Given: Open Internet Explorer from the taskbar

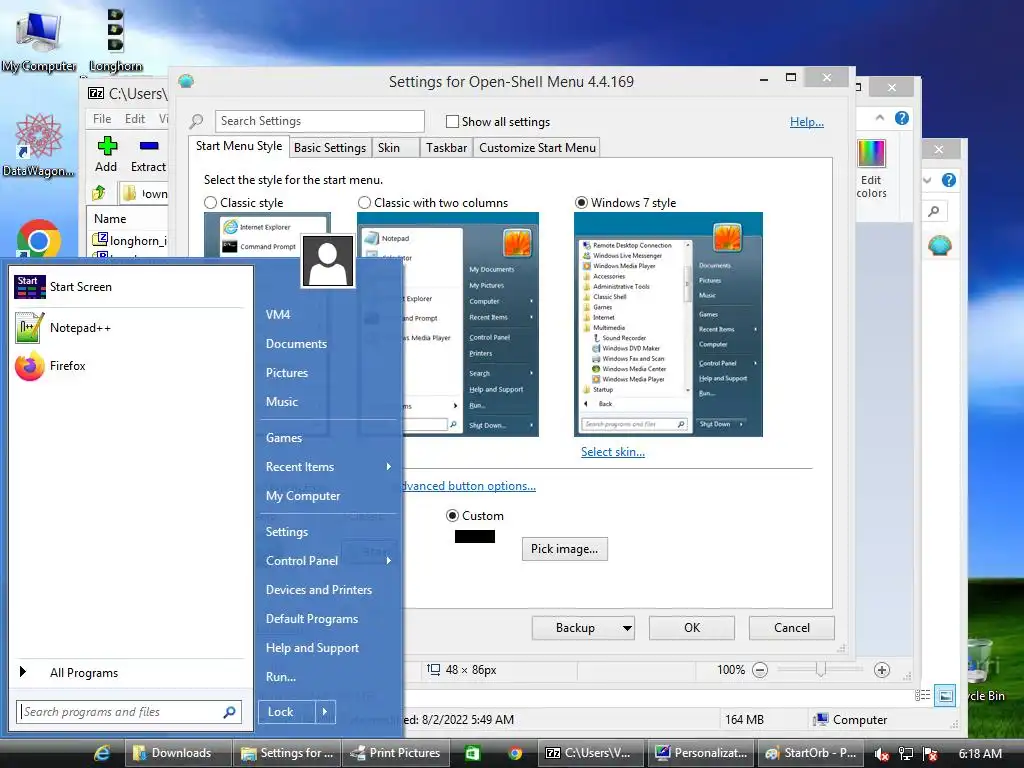Looking at the screenshot, I should pos(102,753).
